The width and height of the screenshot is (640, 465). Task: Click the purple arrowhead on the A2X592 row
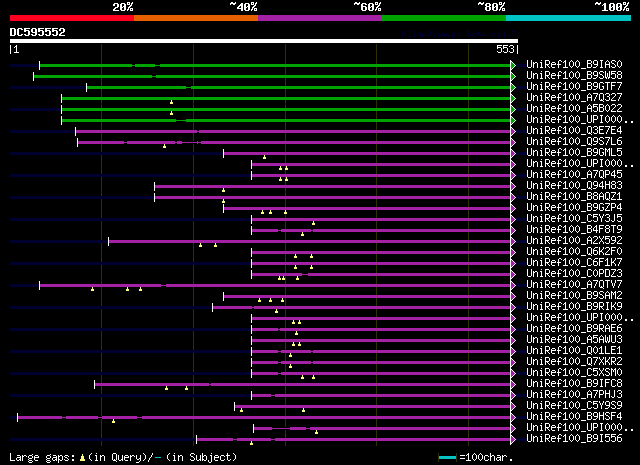513,242
